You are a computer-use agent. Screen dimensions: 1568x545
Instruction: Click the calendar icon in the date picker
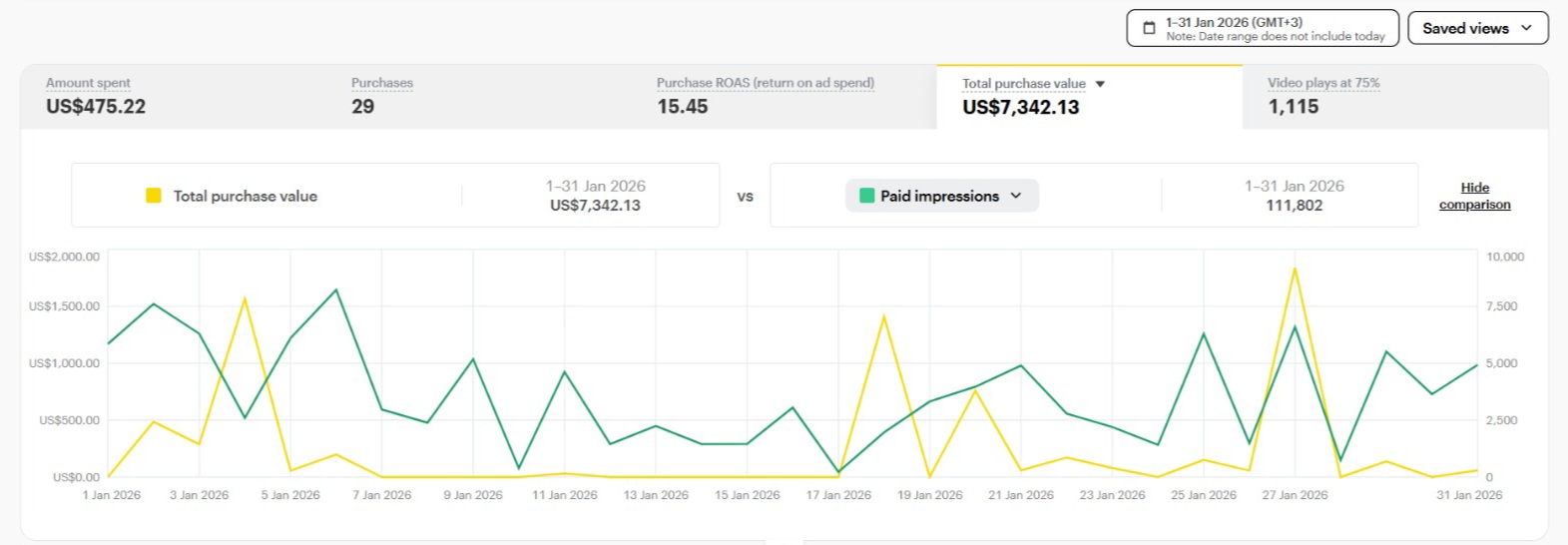pos(1149,28)
